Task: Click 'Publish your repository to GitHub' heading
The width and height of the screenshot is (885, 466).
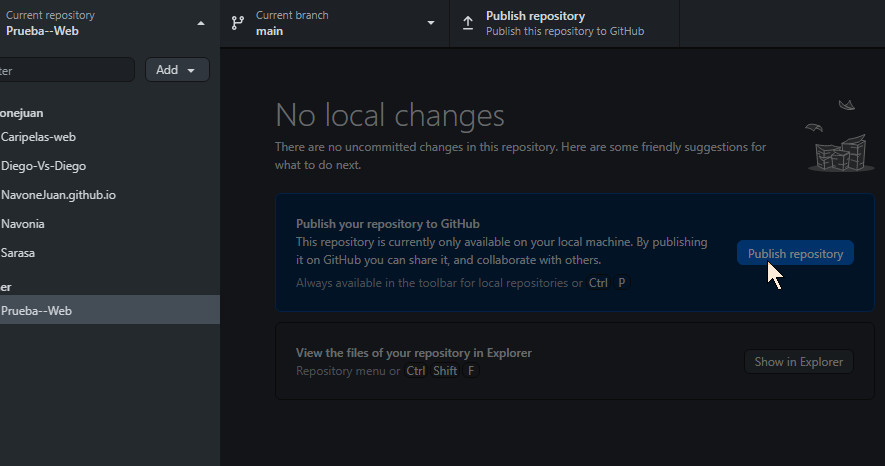Action: click(x=388, y=223)
